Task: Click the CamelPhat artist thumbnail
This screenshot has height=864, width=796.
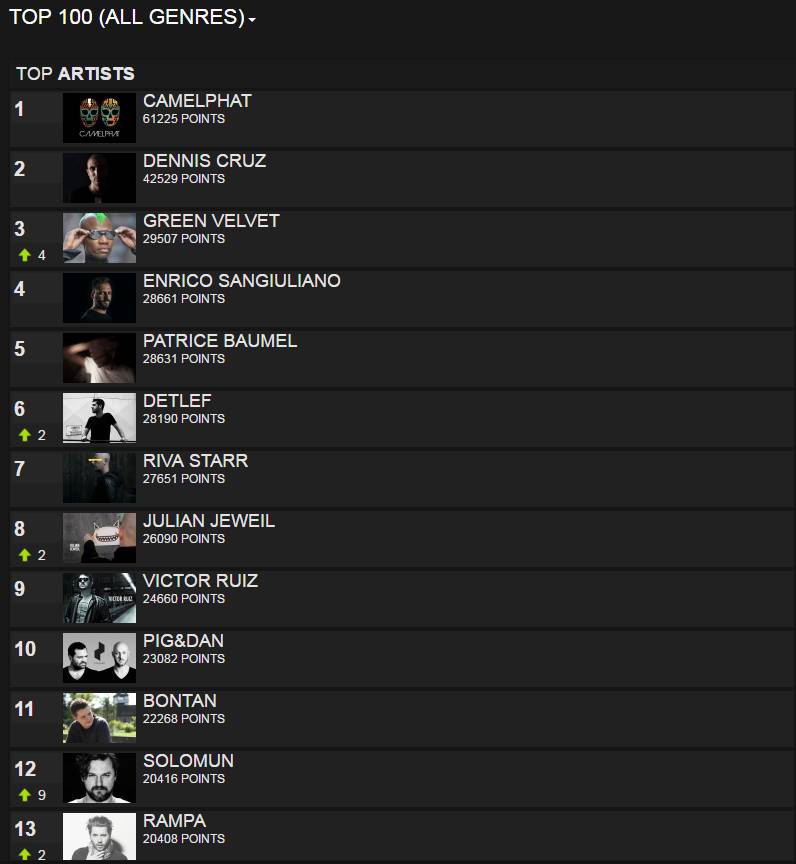Action: (99, 118)
